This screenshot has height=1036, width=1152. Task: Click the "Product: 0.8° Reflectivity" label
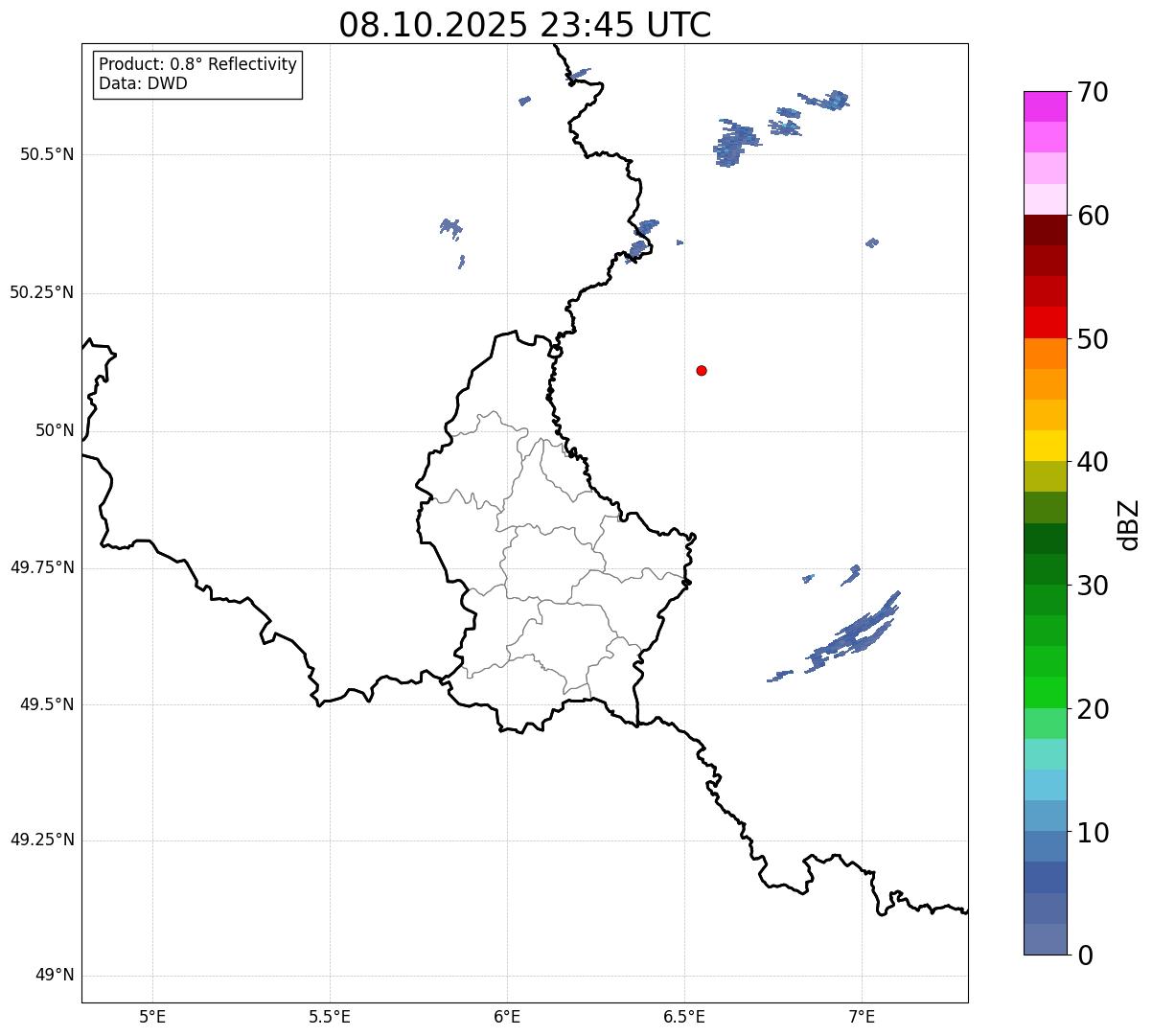pyautogui.click(x=198, y=64)
